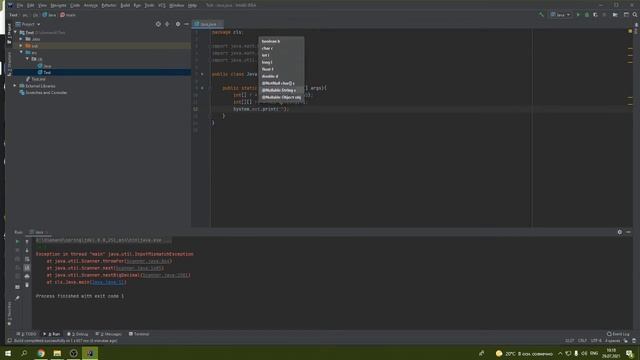Image resolution: width=640 pixels, height=360 pixels.
Task: Click the Build project hammer icon
Action: [x=542, y=15]
